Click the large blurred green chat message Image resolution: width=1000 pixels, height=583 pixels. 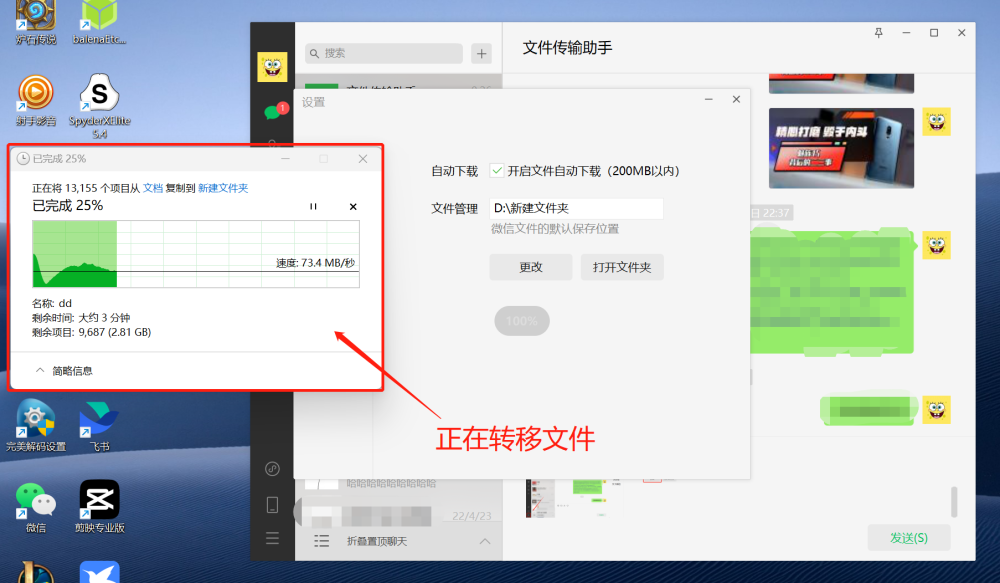tap(832, 291)
